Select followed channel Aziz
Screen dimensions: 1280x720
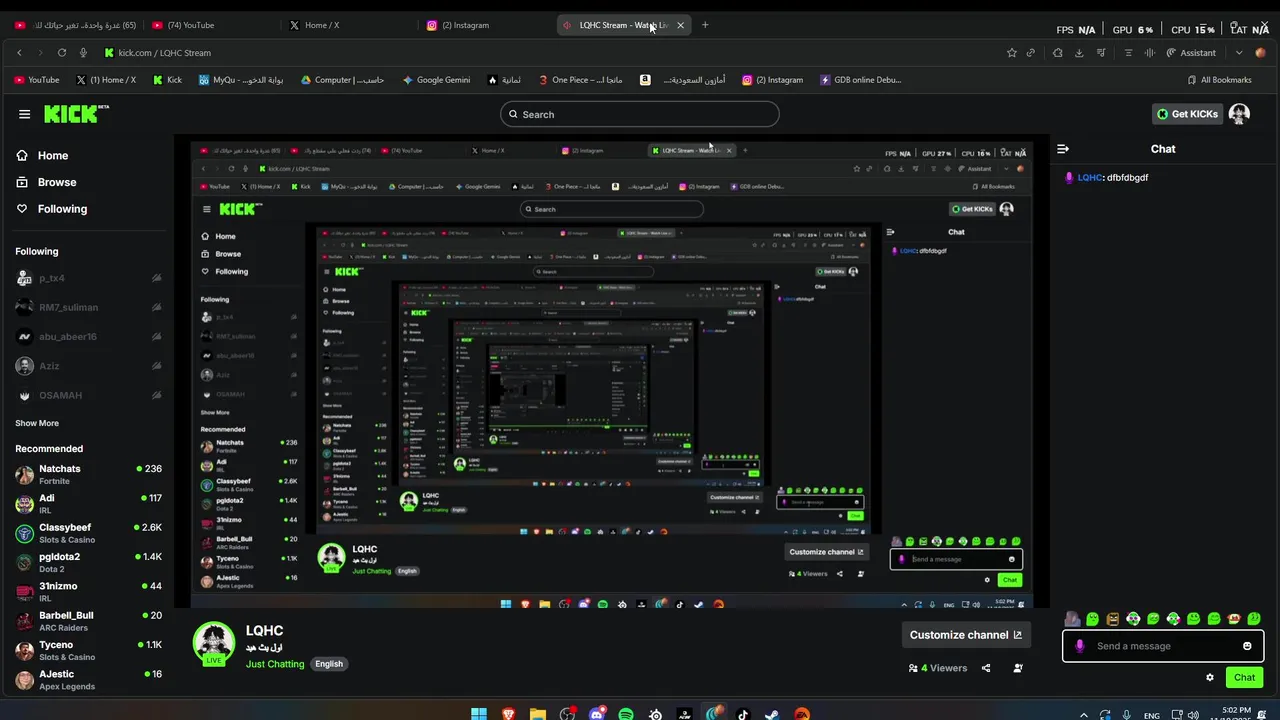click(88, 366)
